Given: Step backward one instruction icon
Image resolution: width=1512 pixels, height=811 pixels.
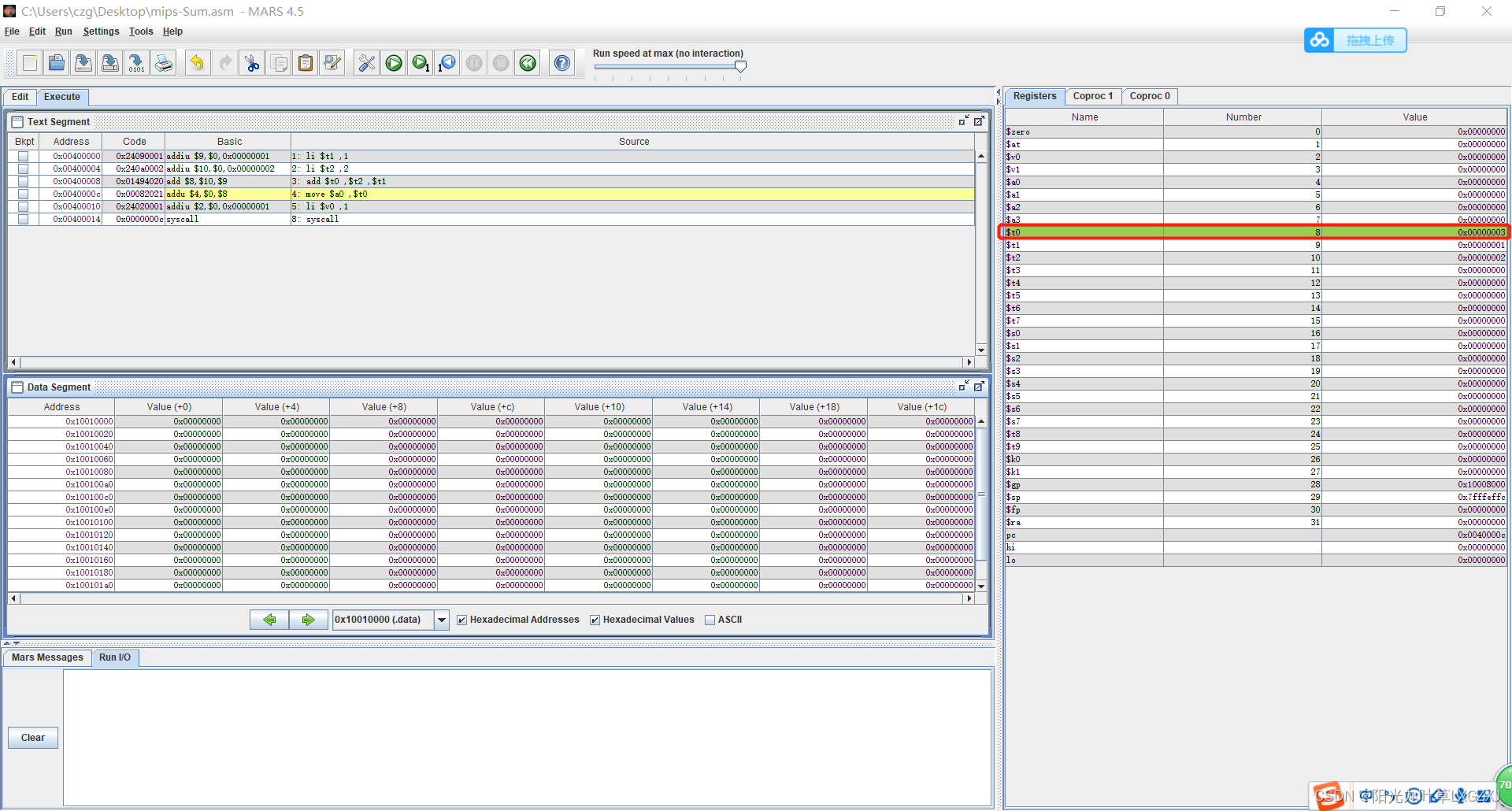Looking at the screenshot, I should coord(447,63).
